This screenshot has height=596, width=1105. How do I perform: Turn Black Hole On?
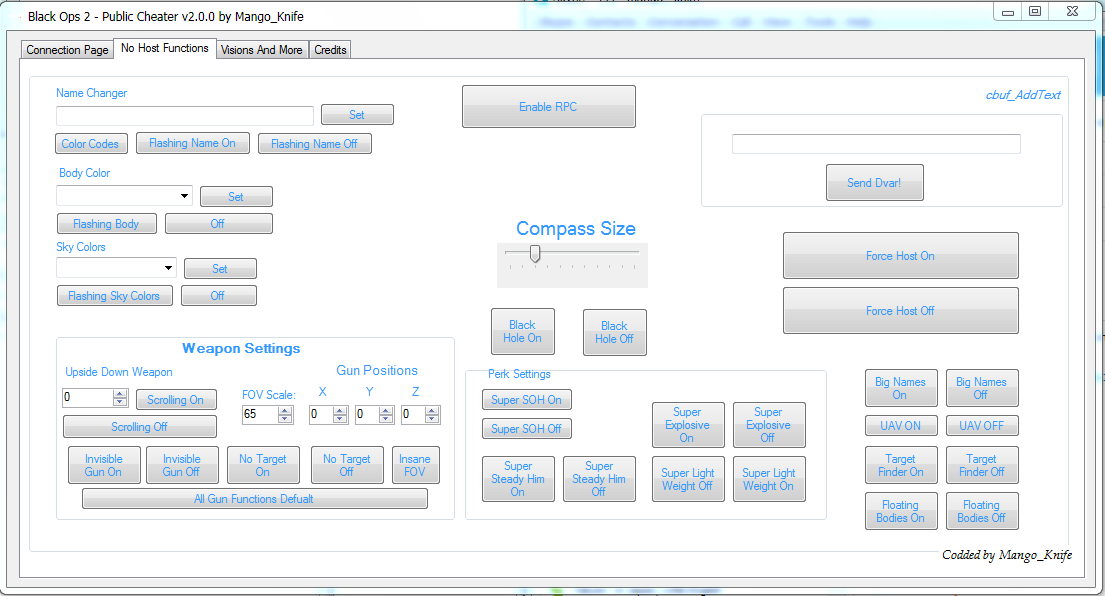[x=523, y=331]
